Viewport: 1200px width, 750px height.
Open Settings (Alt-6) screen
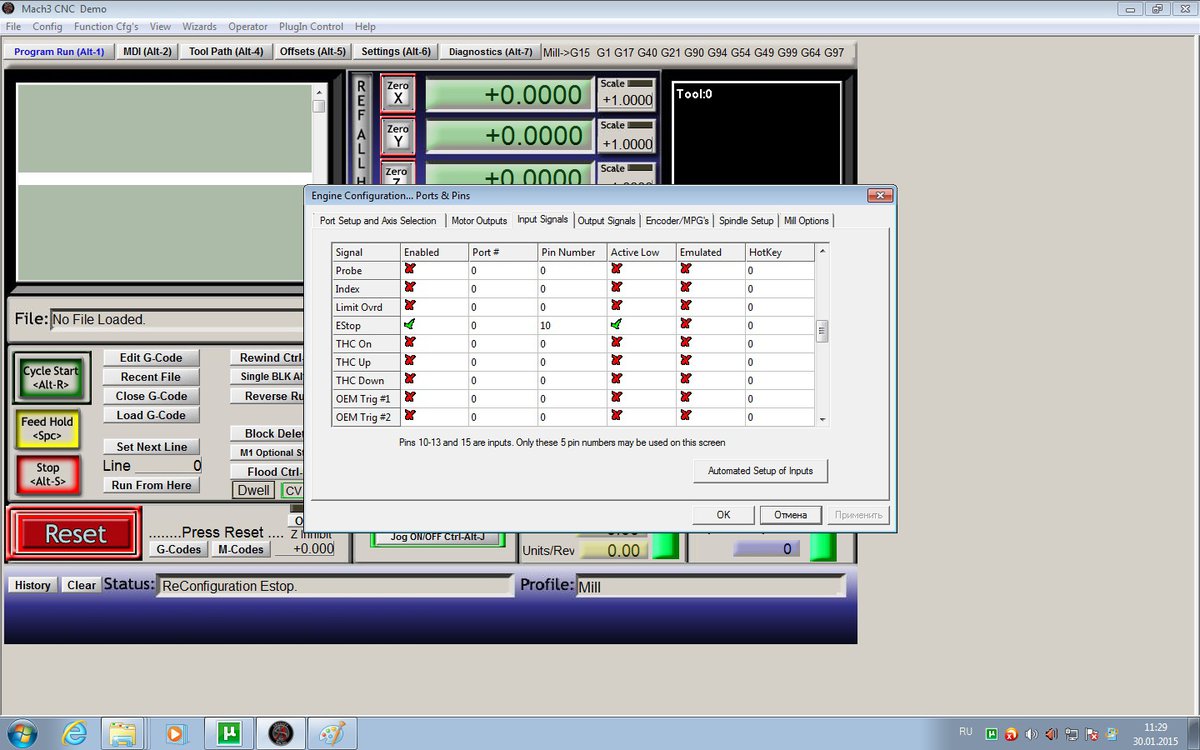(396, 51)
